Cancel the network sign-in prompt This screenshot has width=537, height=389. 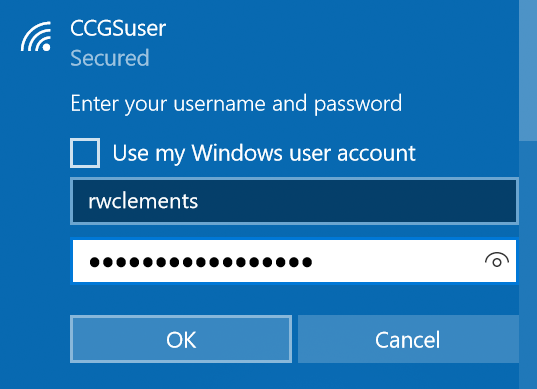click(408, 339)
